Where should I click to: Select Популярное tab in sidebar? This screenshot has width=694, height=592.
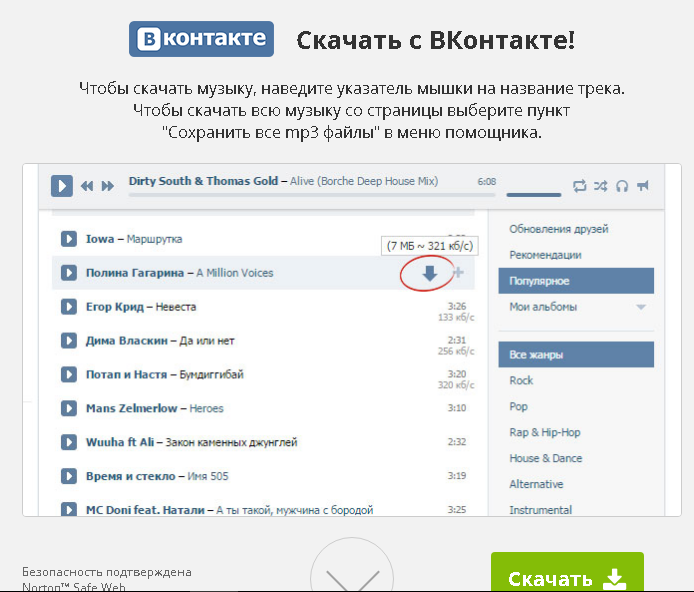[576, 281]
